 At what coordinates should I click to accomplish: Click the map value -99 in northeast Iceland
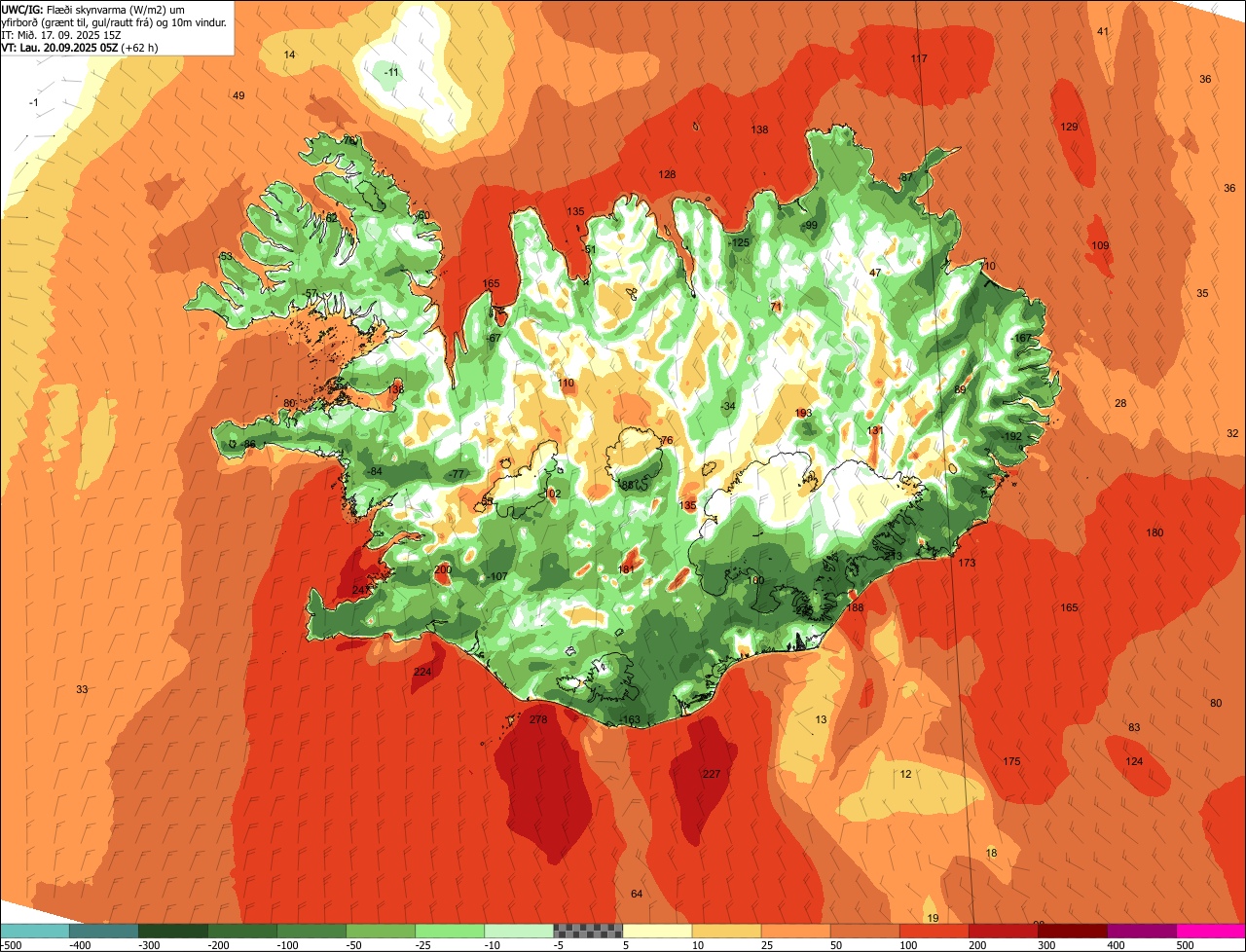tap(810, 225)
